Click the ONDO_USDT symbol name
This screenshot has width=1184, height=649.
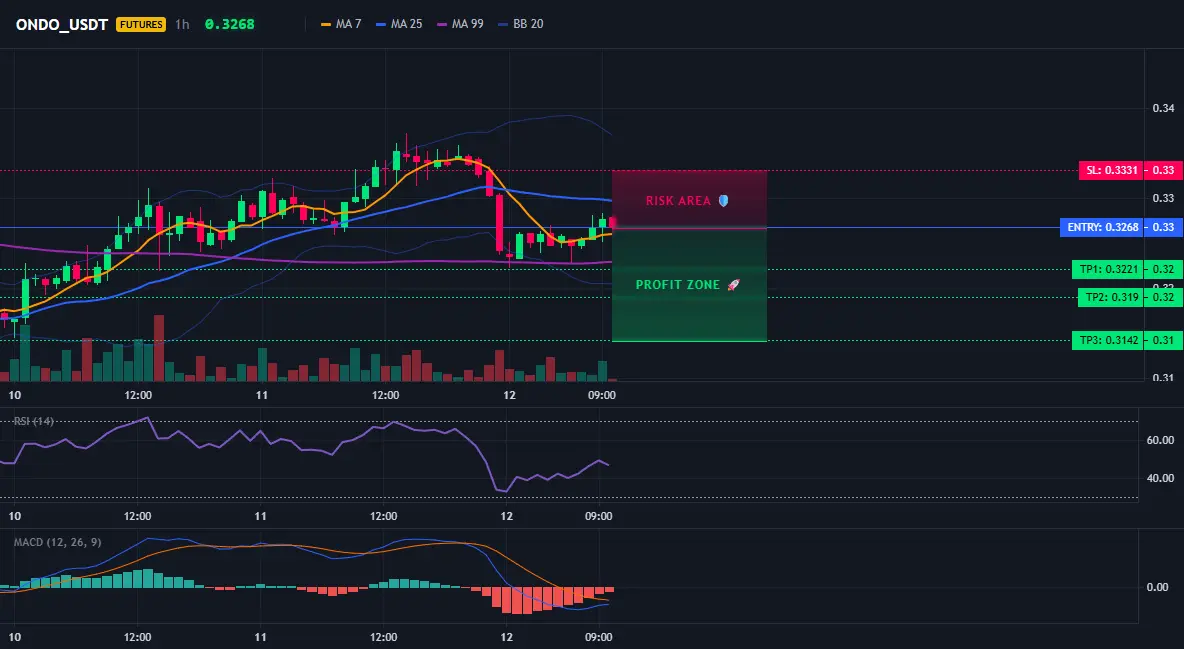(x=62, y=24)
